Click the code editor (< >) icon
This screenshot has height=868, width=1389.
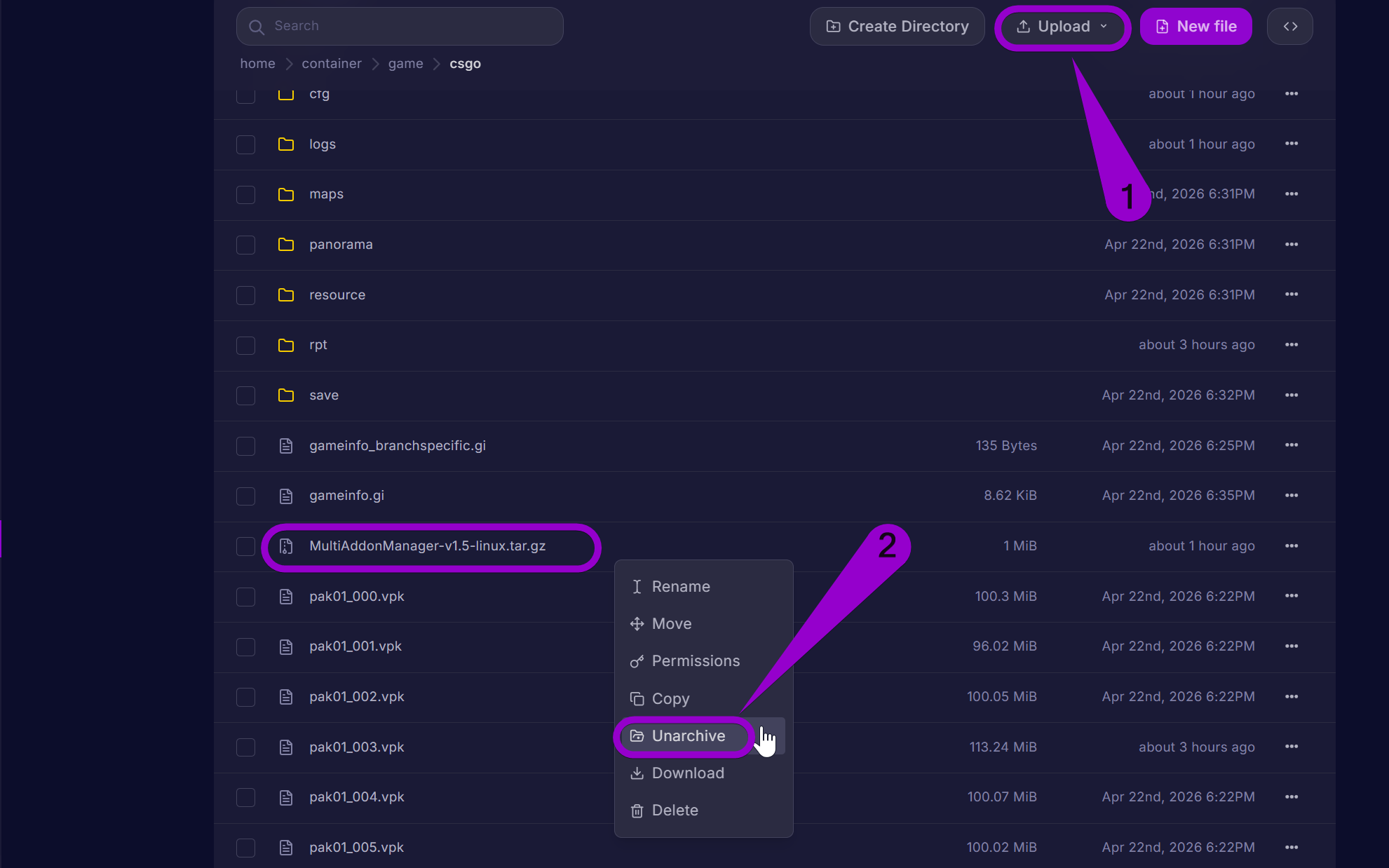click(x=1289, y=26)
